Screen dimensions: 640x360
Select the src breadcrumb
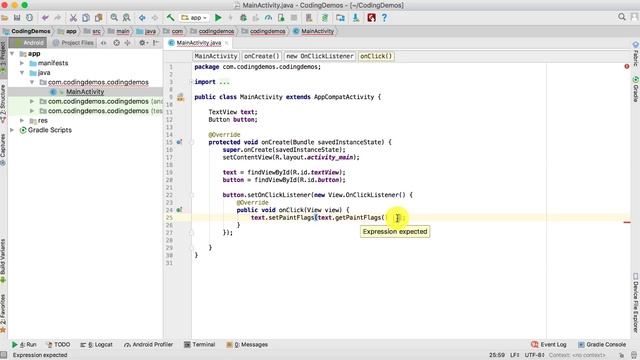point(96,31)
